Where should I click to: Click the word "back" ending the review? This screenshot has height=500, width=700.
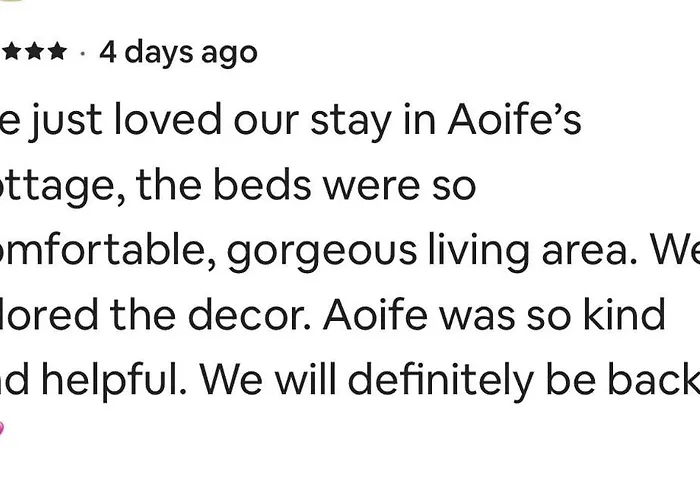click(655, 380)
